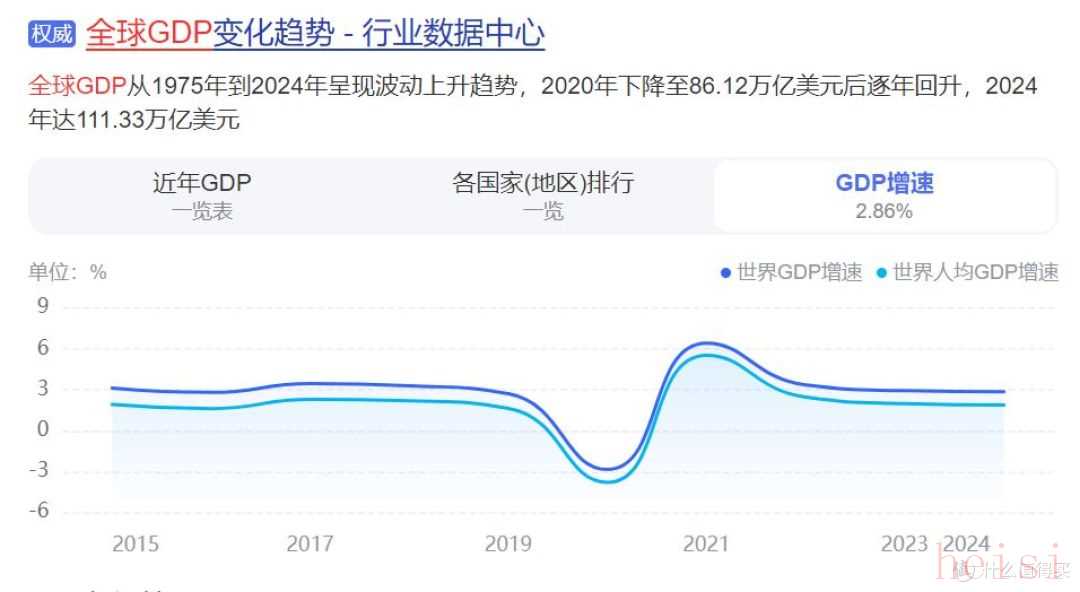
Task: Click the 2024 label on the x-axis
Action: tap(967, 544)
